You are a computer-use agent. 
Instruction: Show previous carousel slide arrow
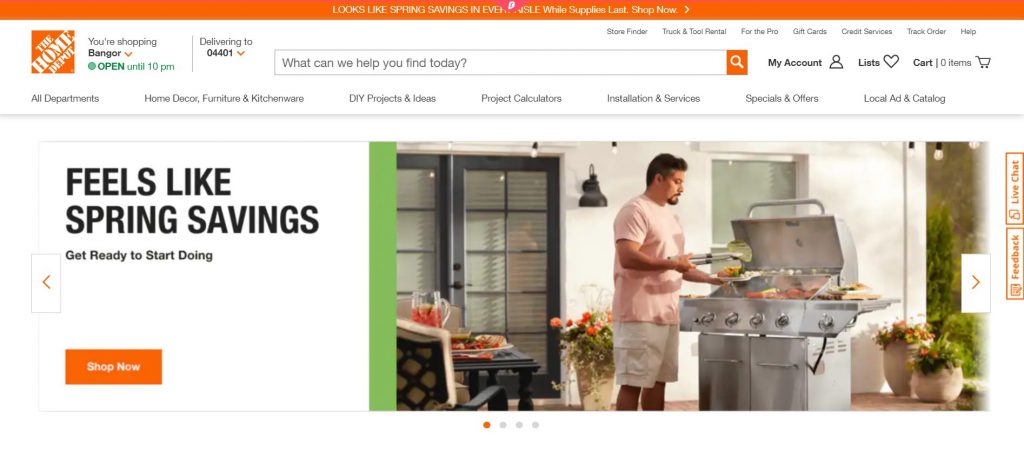coord(46,283)
